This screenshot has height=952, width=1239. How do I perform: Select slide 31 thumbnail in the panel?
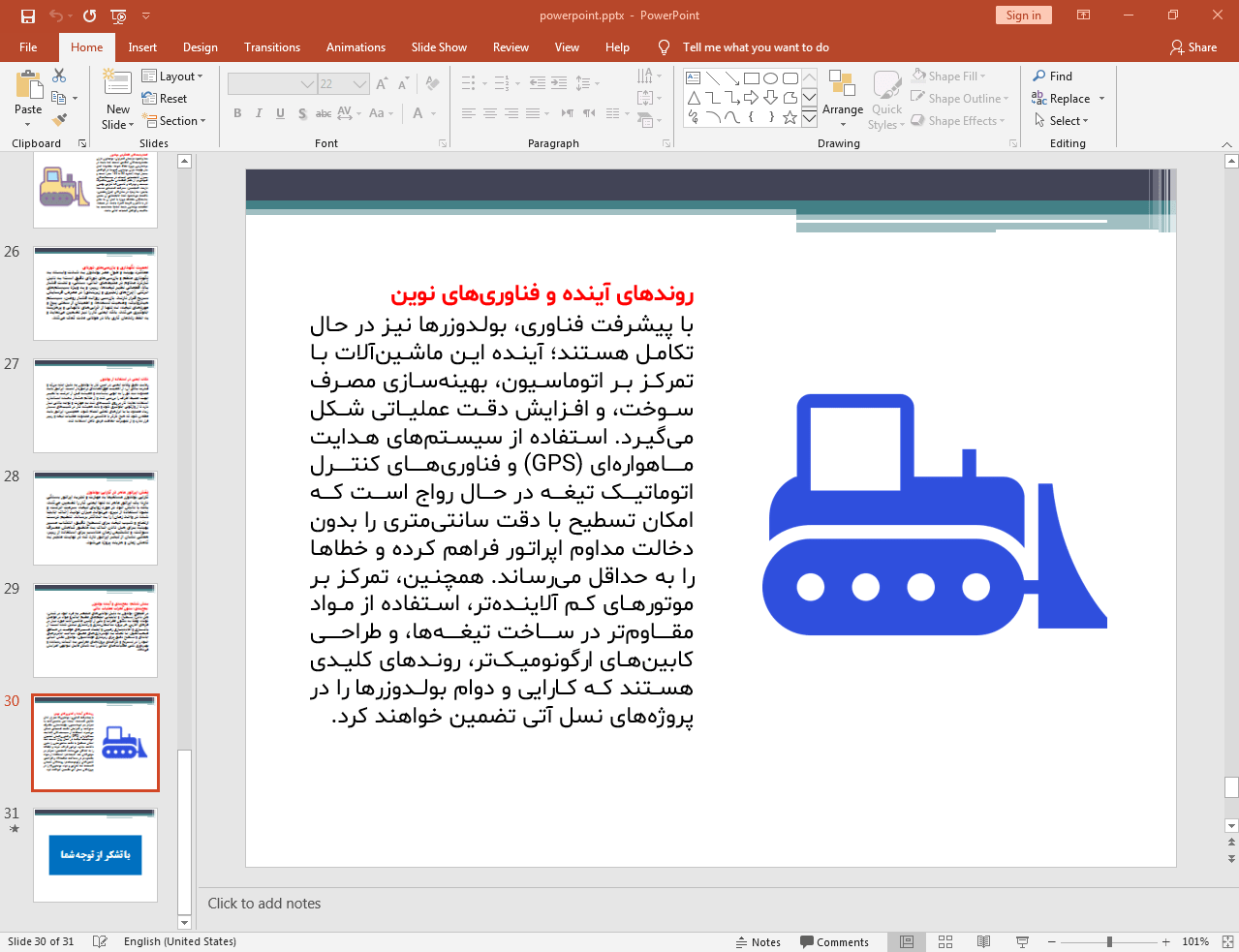click(x=95, y=855)
